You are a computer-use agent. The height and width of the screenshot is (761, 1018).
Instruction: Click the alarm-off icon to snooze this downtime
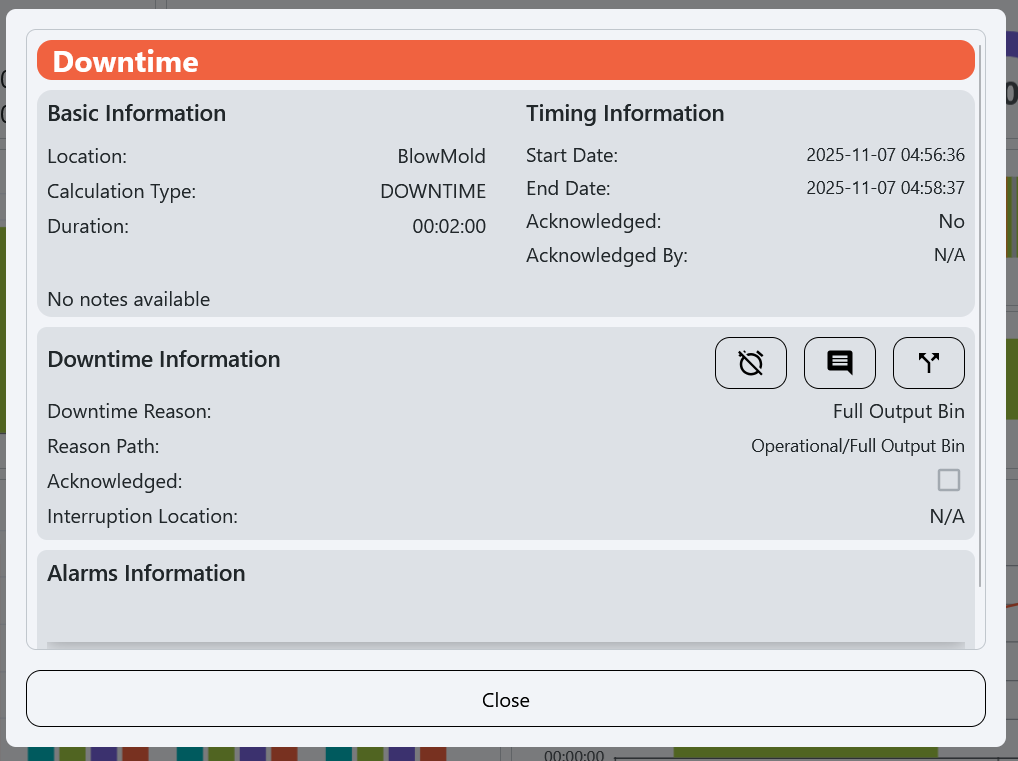coord(750,362)
